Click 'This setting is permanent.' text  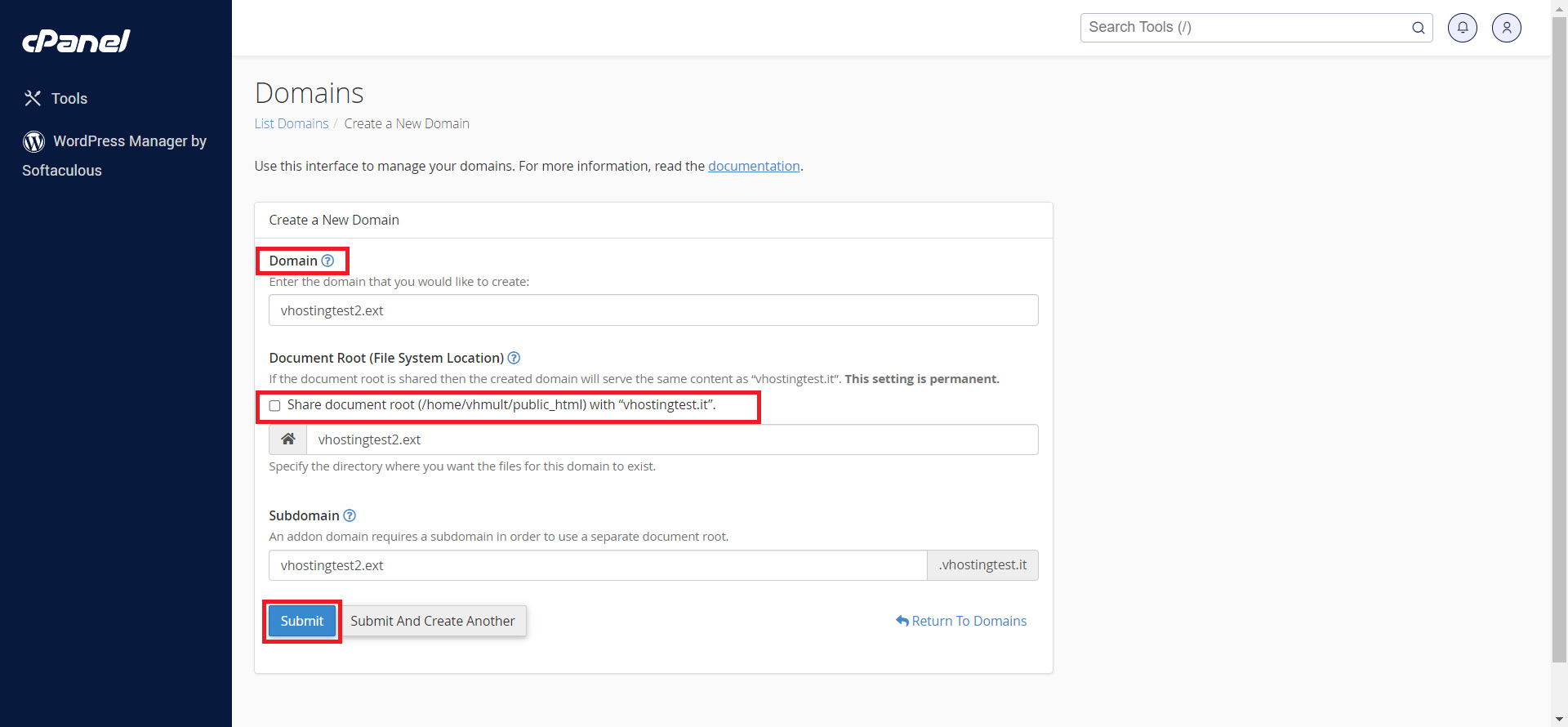point(922,379)
